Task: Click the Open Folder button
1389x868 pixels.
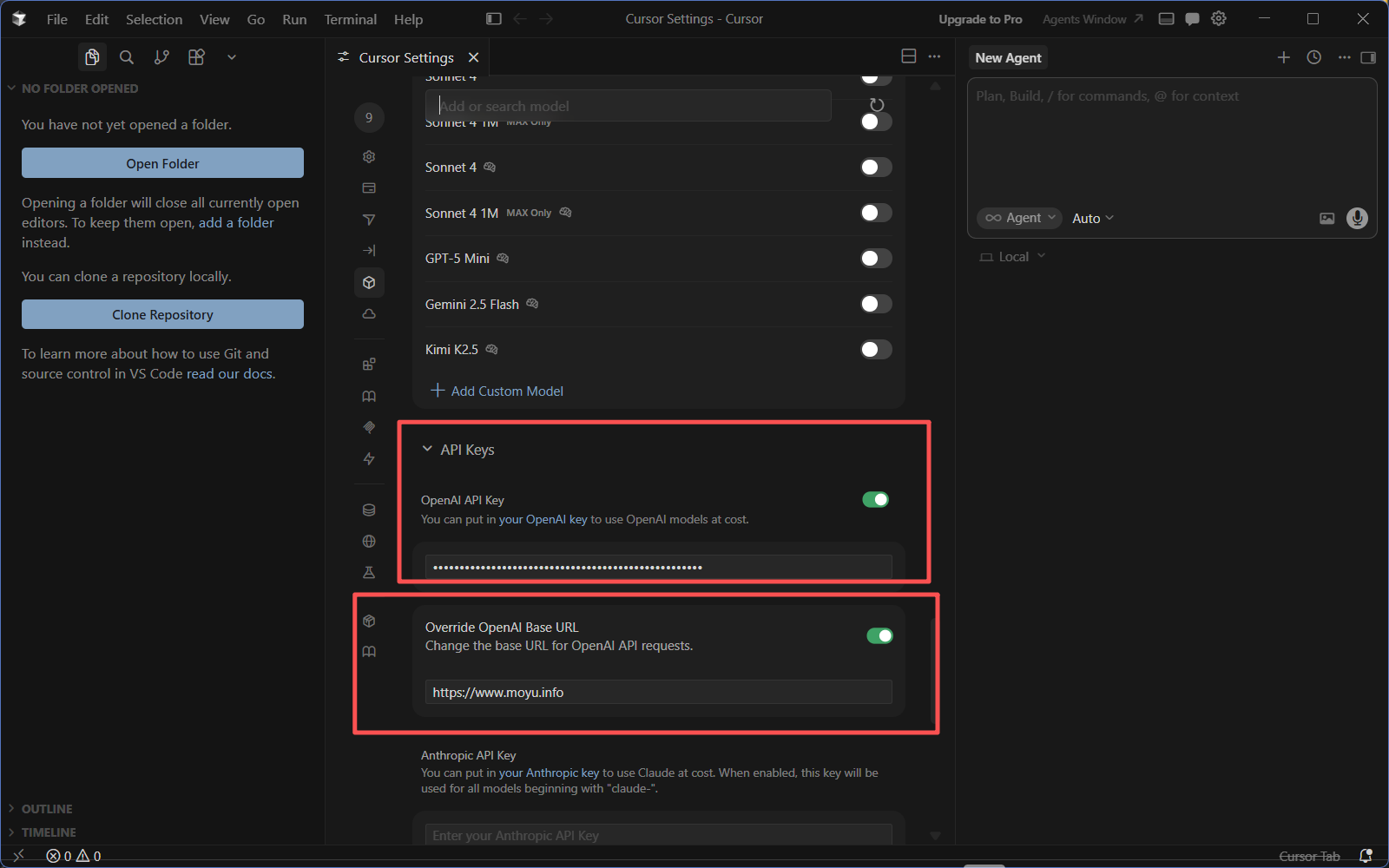Action: (x=162, y=163)
